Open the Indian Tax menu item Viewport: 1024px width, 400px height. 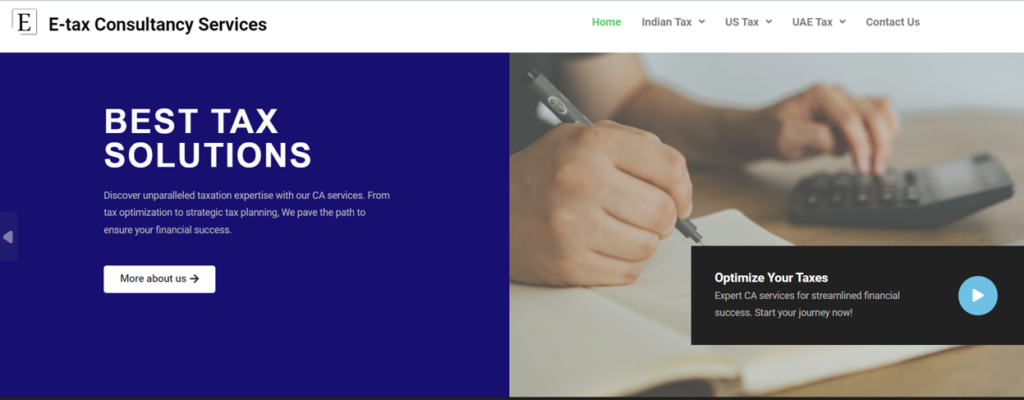tap(666, 22)
